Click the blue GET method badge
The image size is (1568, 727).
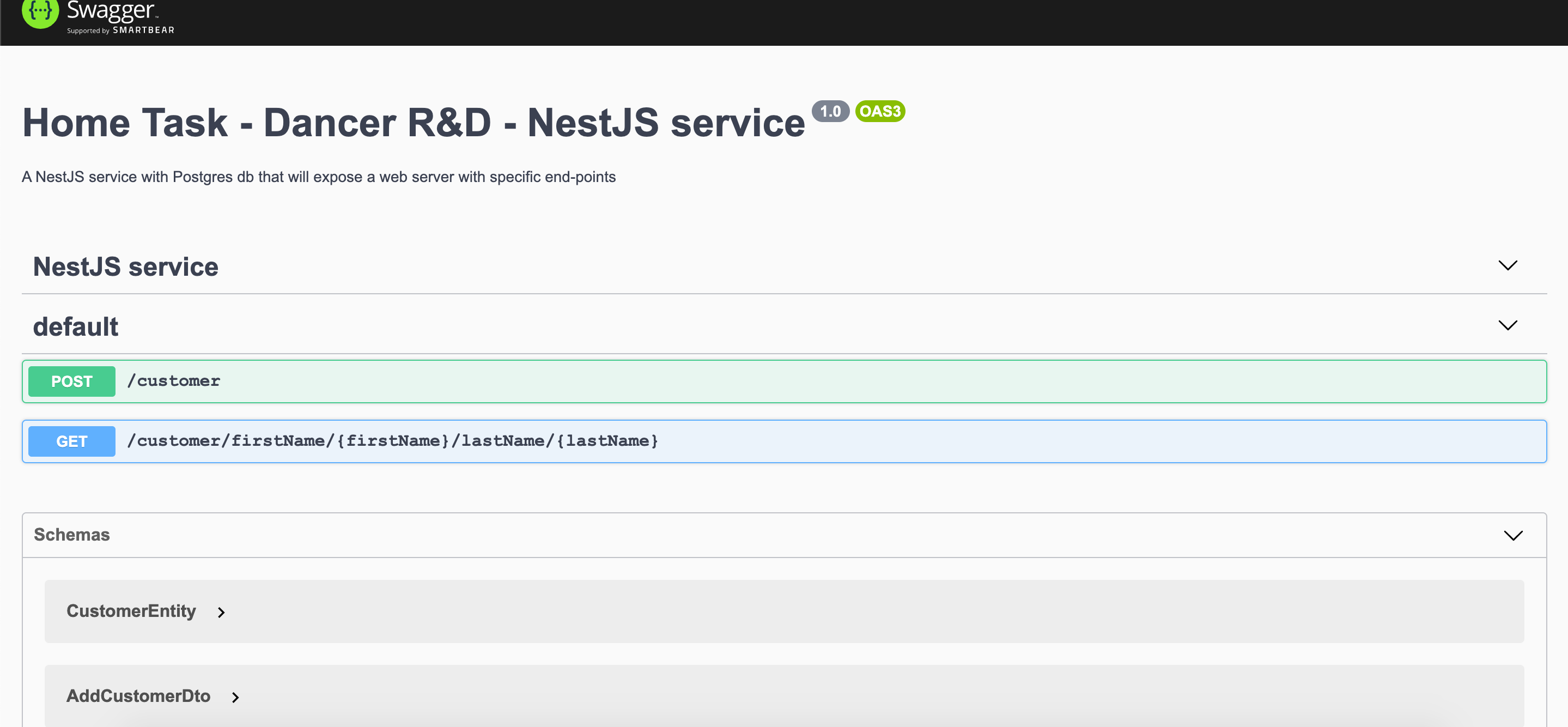tap(71, 441)
